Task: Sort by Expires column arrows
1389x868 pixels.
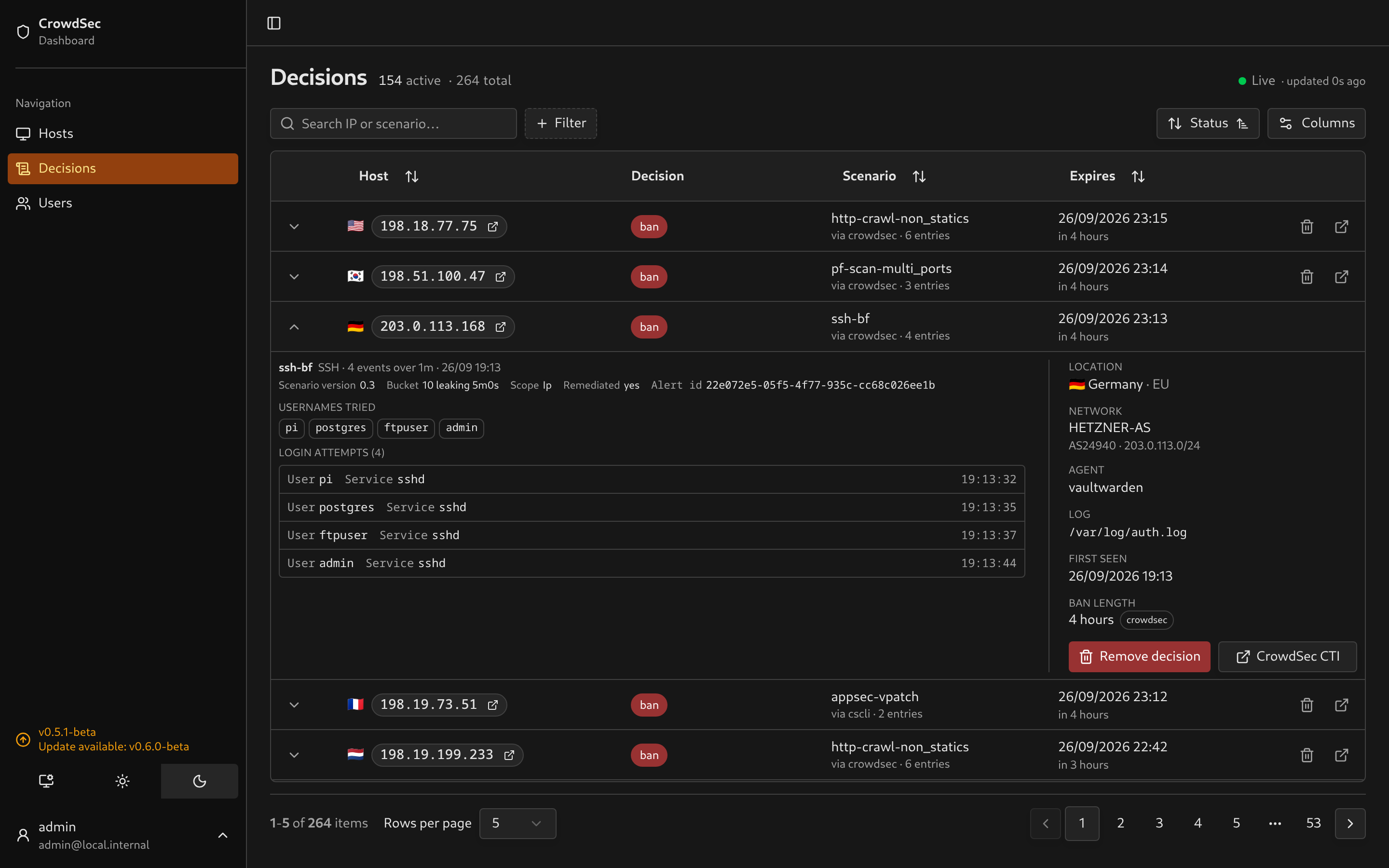Action: [x=1138, y=176]
